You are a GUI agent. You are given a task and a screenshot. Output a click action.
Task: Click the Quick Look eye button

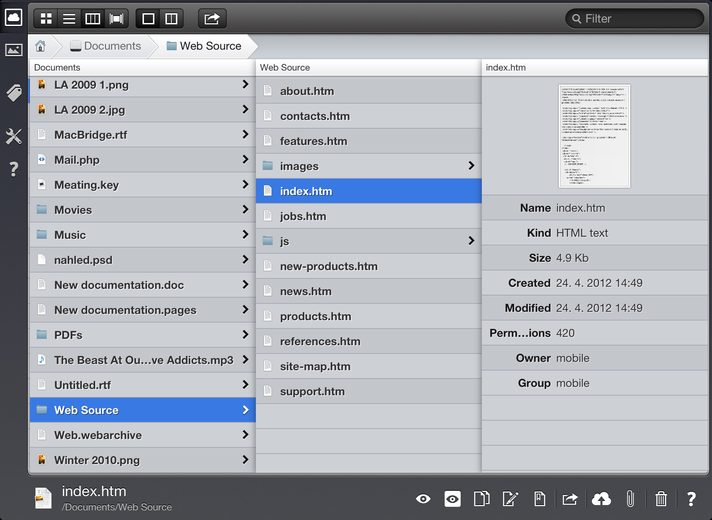click(x=452, y=499)
